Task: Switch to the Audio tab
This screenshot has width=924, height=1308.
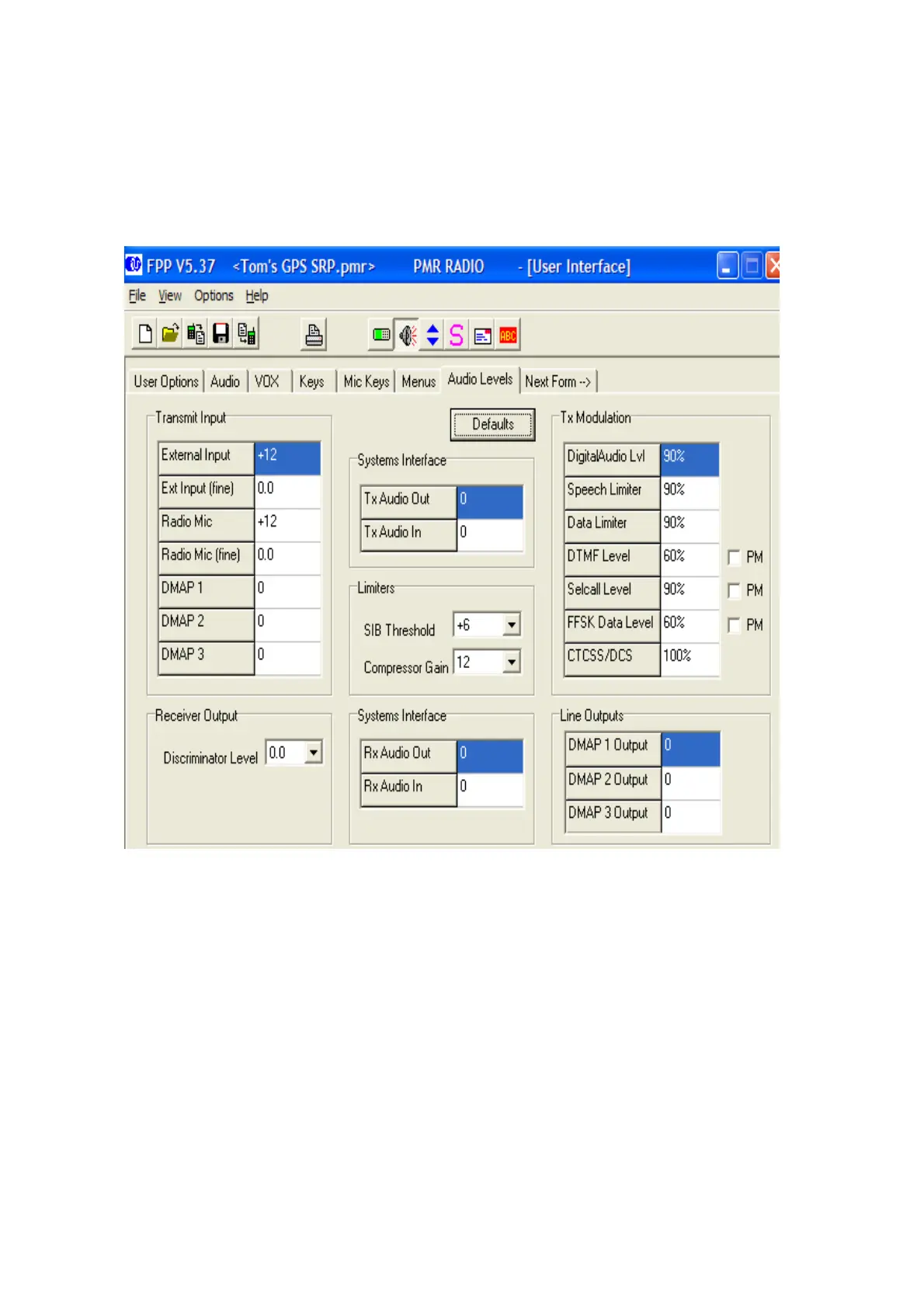Action: tap(225, 381)
